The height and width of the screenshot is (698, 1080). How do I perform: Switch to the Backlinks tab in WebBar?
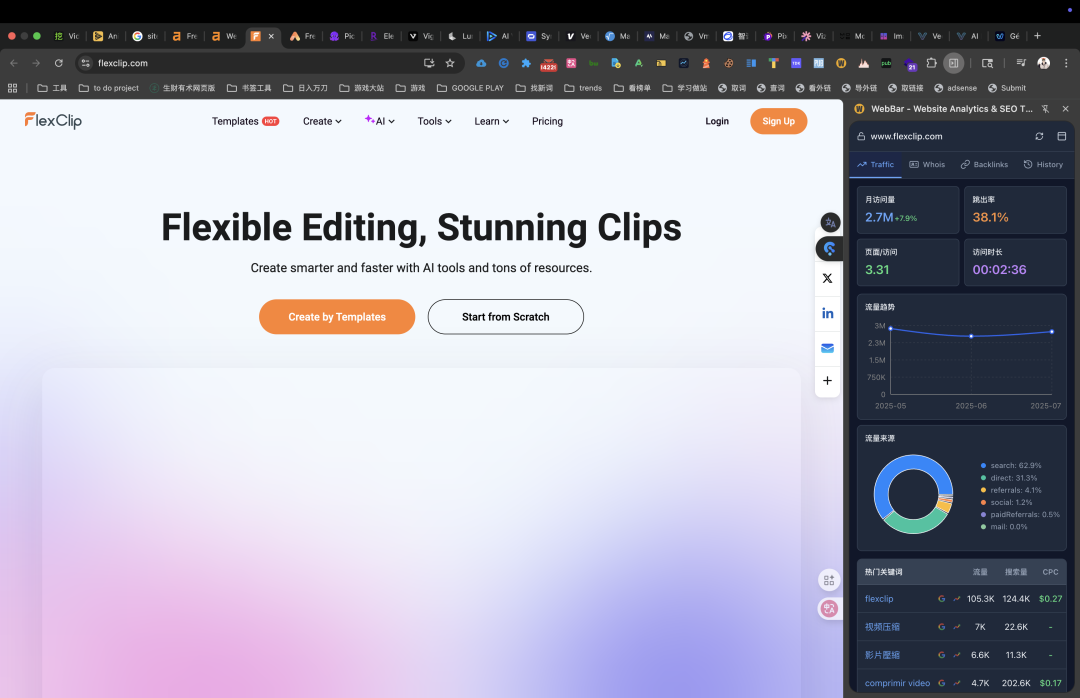coord(984,165)
